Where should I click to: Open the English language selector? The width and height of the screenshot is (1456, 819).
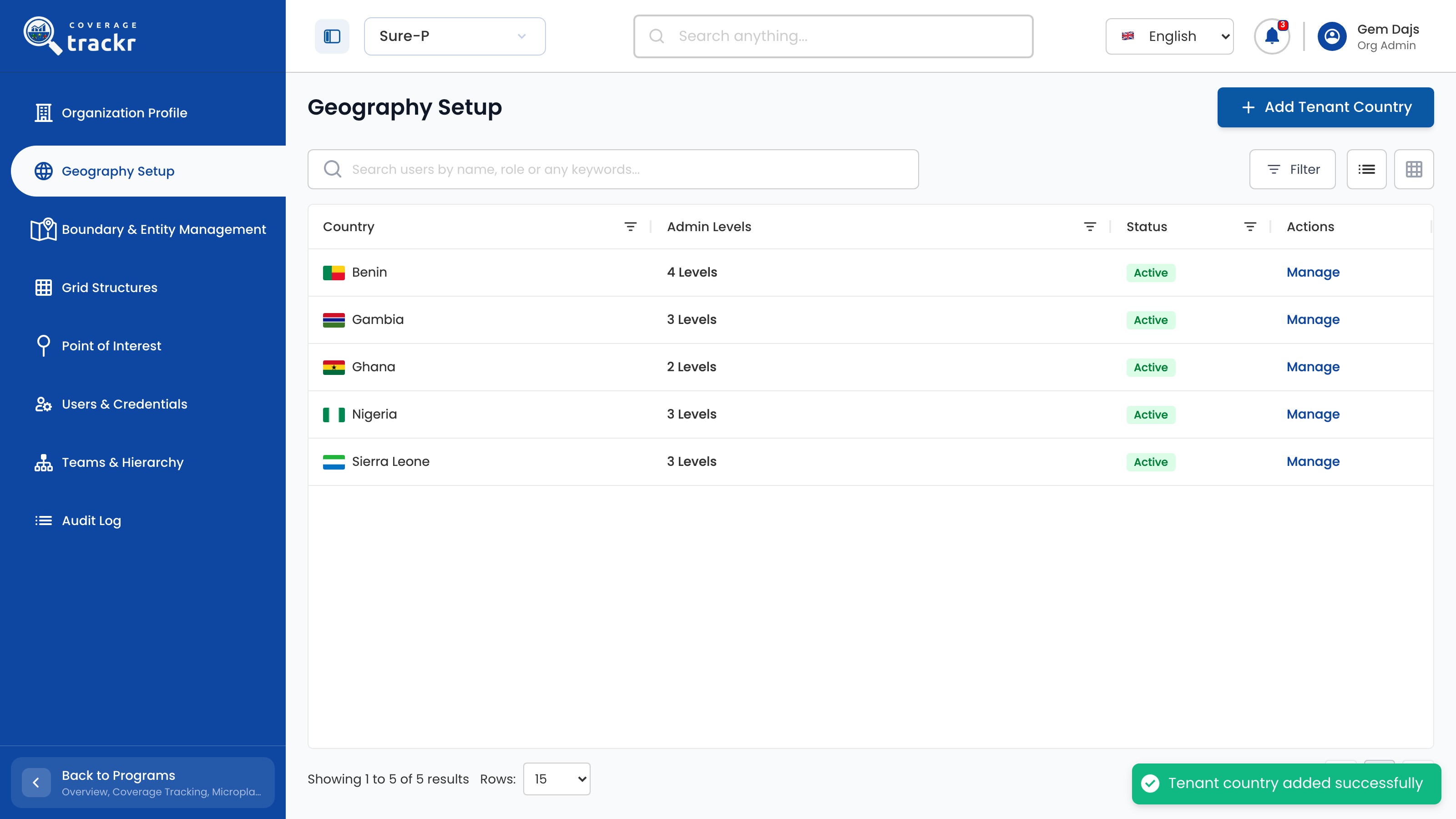click(1169, 36)
